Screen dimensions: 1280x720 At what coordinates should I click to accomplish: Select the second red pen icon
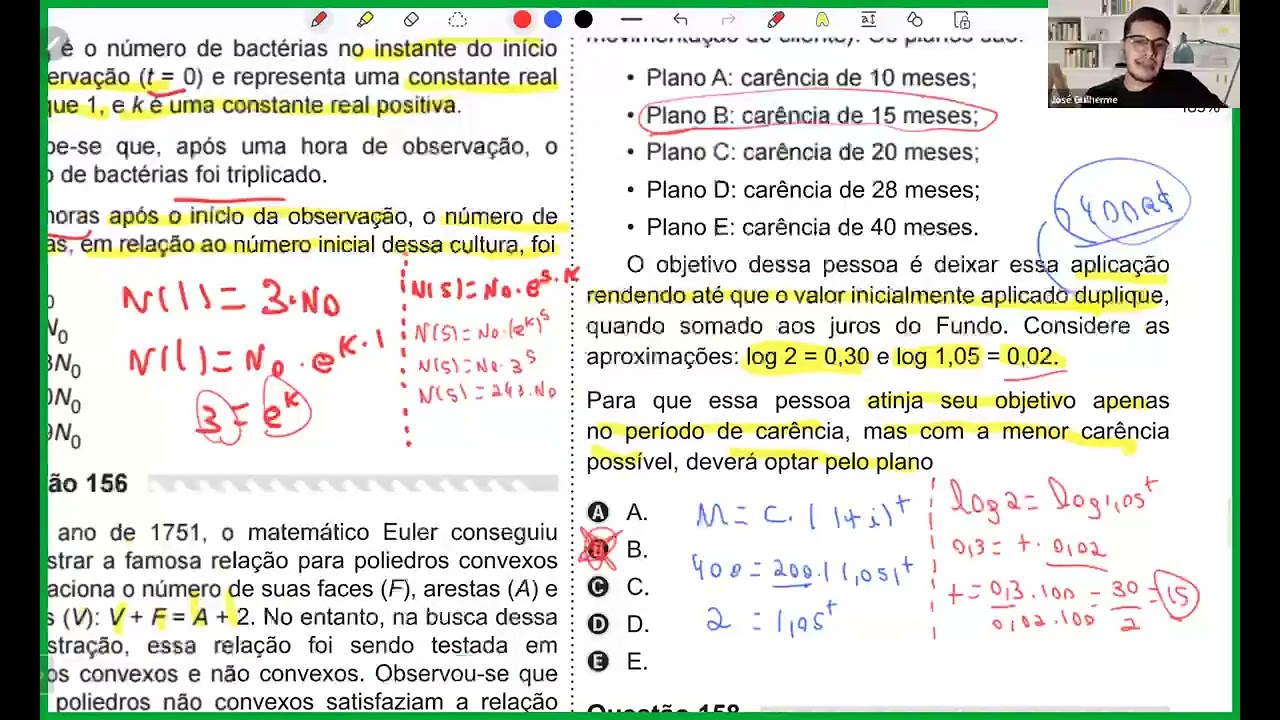pos(775,19)
